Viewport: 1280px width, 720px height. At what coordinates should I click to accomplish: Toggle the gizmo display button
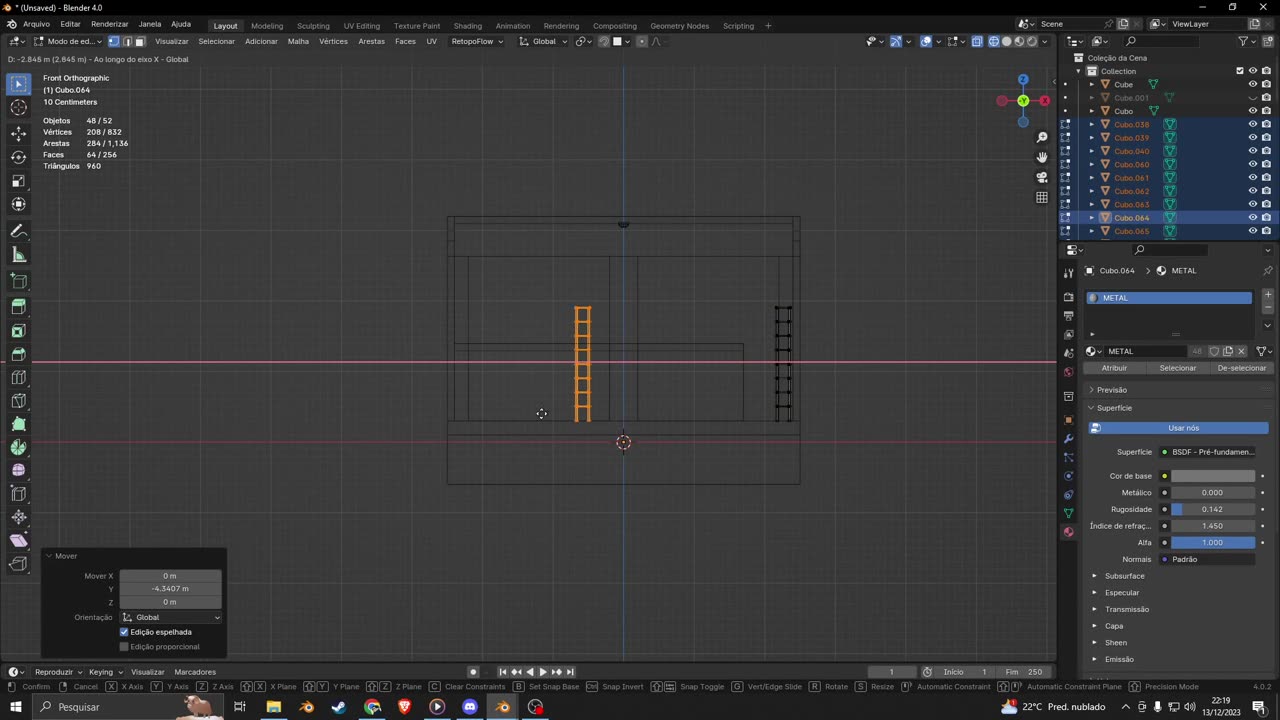pos(895,41)
